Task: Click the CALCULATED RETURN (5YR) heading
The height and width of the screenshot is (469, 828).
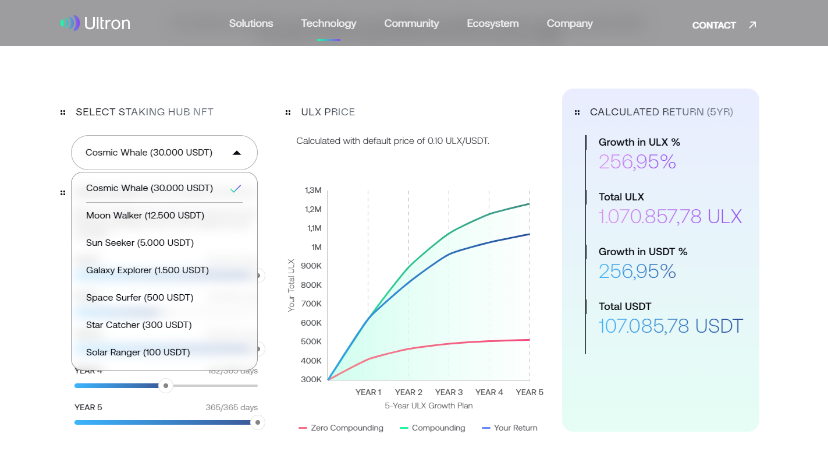Action: coord(661,112)
